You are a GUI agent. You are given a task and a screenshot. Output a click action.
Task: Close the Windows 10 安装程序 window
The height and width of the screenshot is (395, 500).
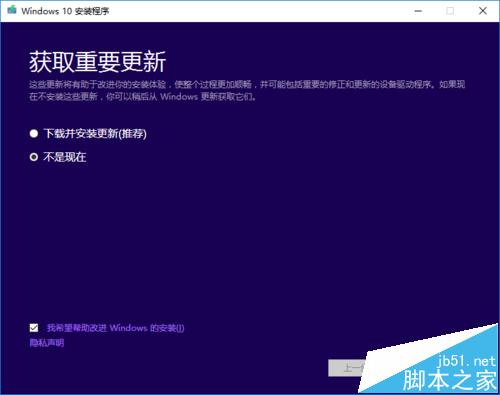click(x=483, y=11)
